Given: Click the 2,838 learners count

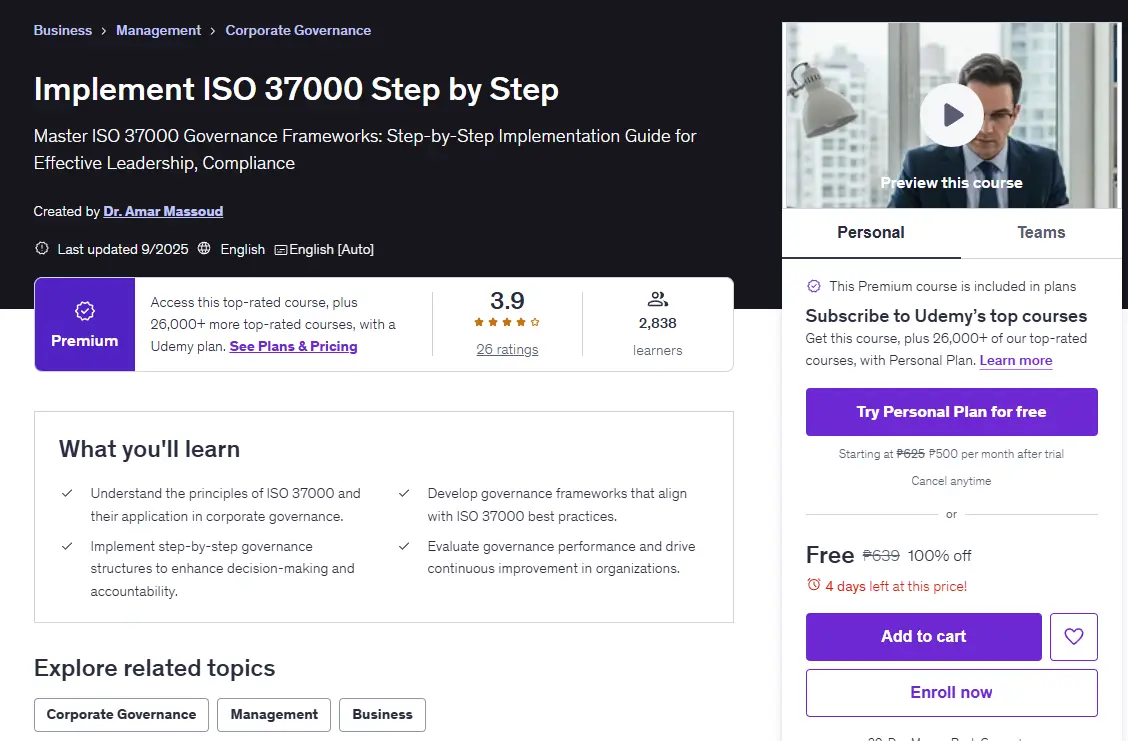Looking at the screenshot, I should [x=658, y=323].
